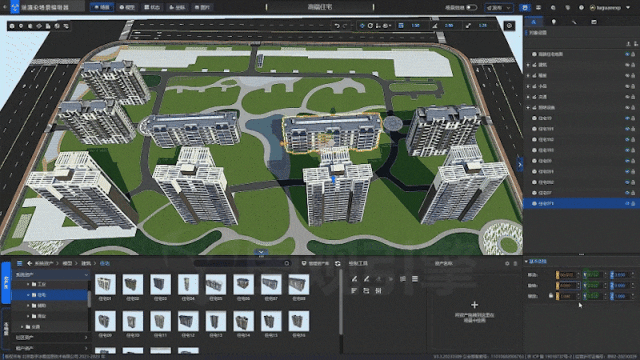Click the hamburger list icon in the asset panel
The width and height of the screenshot is (640, 360).
coord(19,263)
